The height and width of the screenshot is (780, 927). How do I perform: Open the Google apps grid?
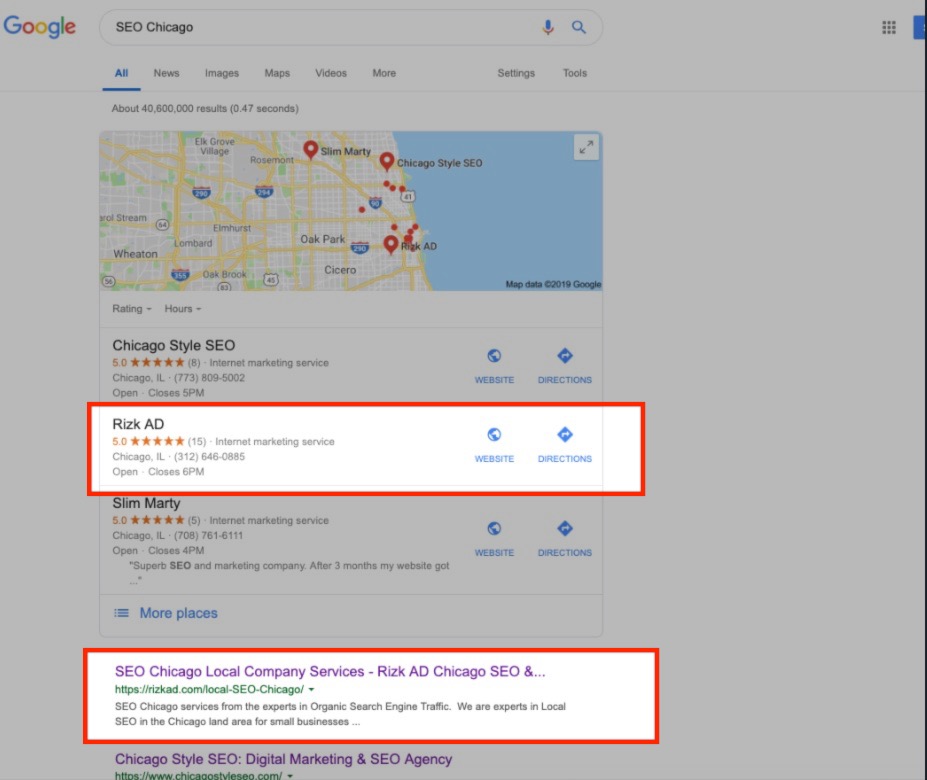click(x=889, y=27)
